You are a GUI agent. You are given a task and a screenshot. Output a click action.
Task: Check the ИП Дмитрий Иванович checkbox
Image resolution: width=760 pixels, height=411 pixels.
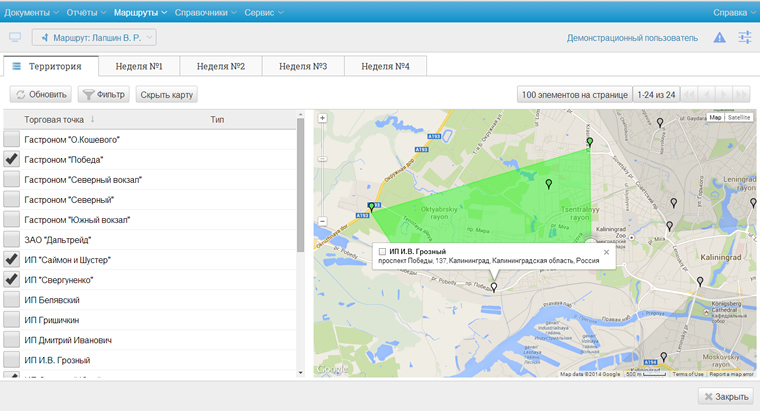point(12,340)
